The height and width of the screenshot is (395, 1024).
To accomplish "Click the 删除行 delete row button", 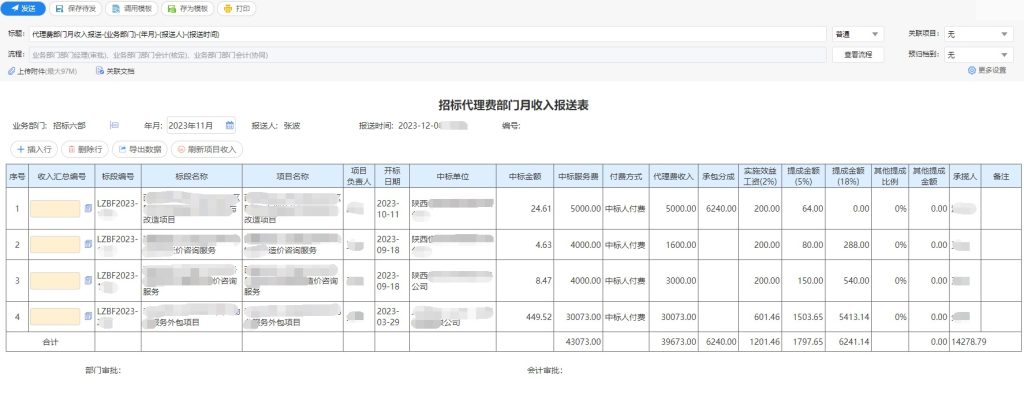I will 85,150.
